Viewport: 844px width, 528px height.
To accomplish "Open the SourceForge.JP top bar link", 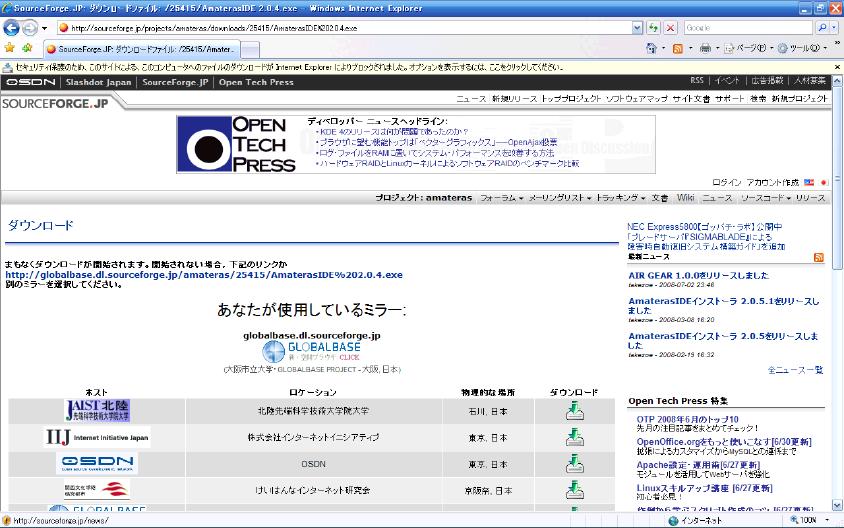I will pyautogui.click(x=175, y=82).
